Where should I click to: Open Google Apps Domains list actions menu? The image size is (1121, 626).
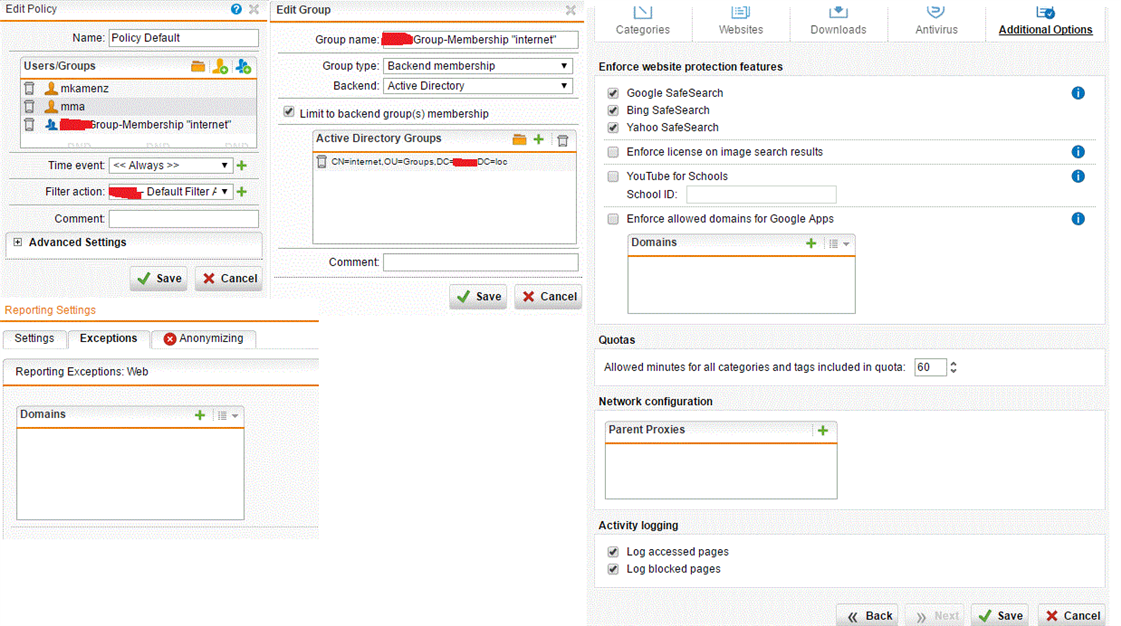point(839,244)
